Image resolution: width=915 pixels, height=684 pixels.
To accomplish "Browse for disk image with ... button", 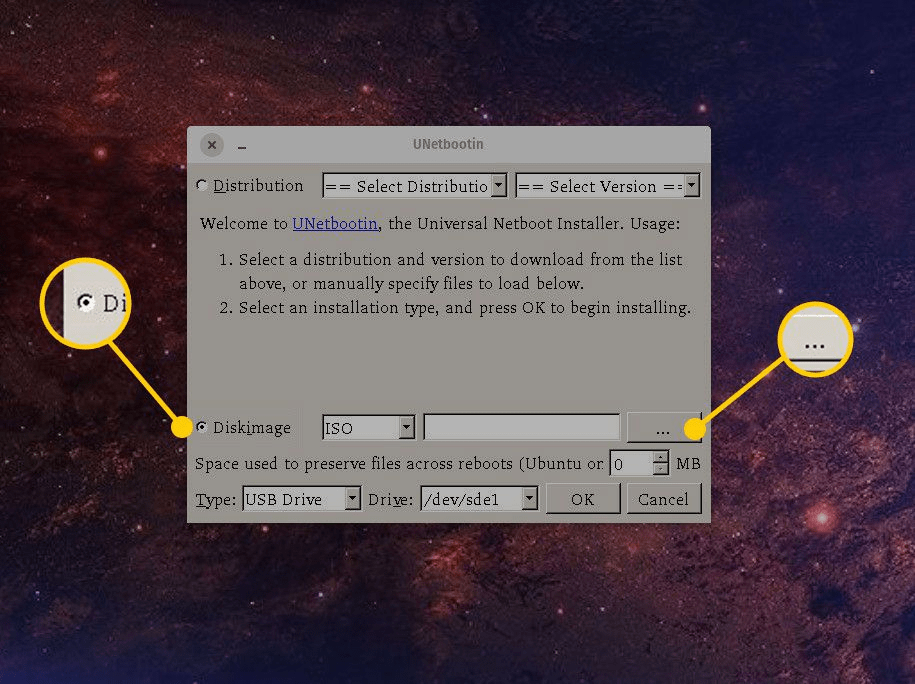I will point(663,428).
